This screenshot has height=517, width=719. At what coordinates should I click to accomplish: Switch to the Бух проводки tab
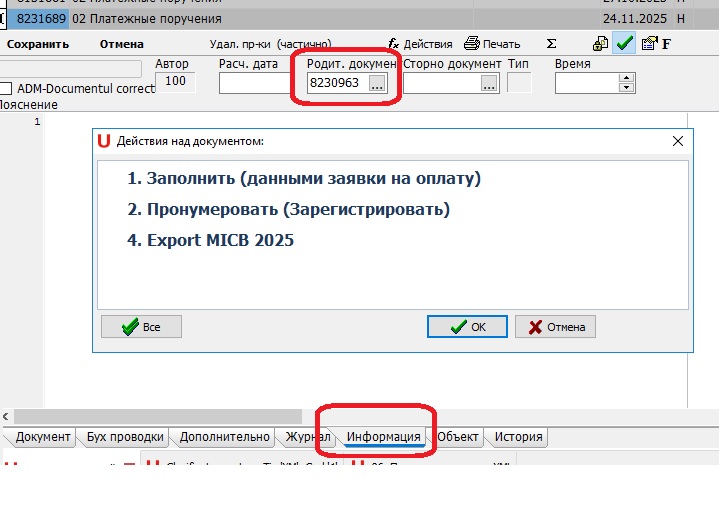pyautogui.click(x=125, y=437)
